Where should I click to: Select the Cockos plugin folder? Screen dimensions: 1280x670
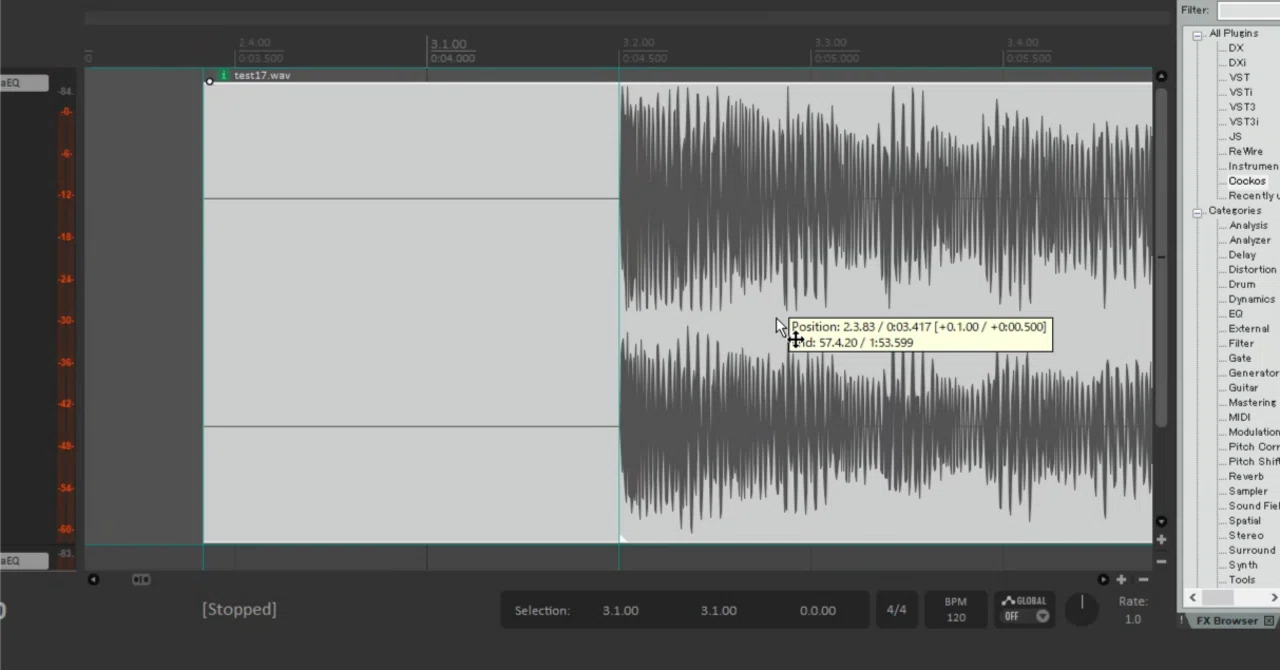tap(1247, 181)
